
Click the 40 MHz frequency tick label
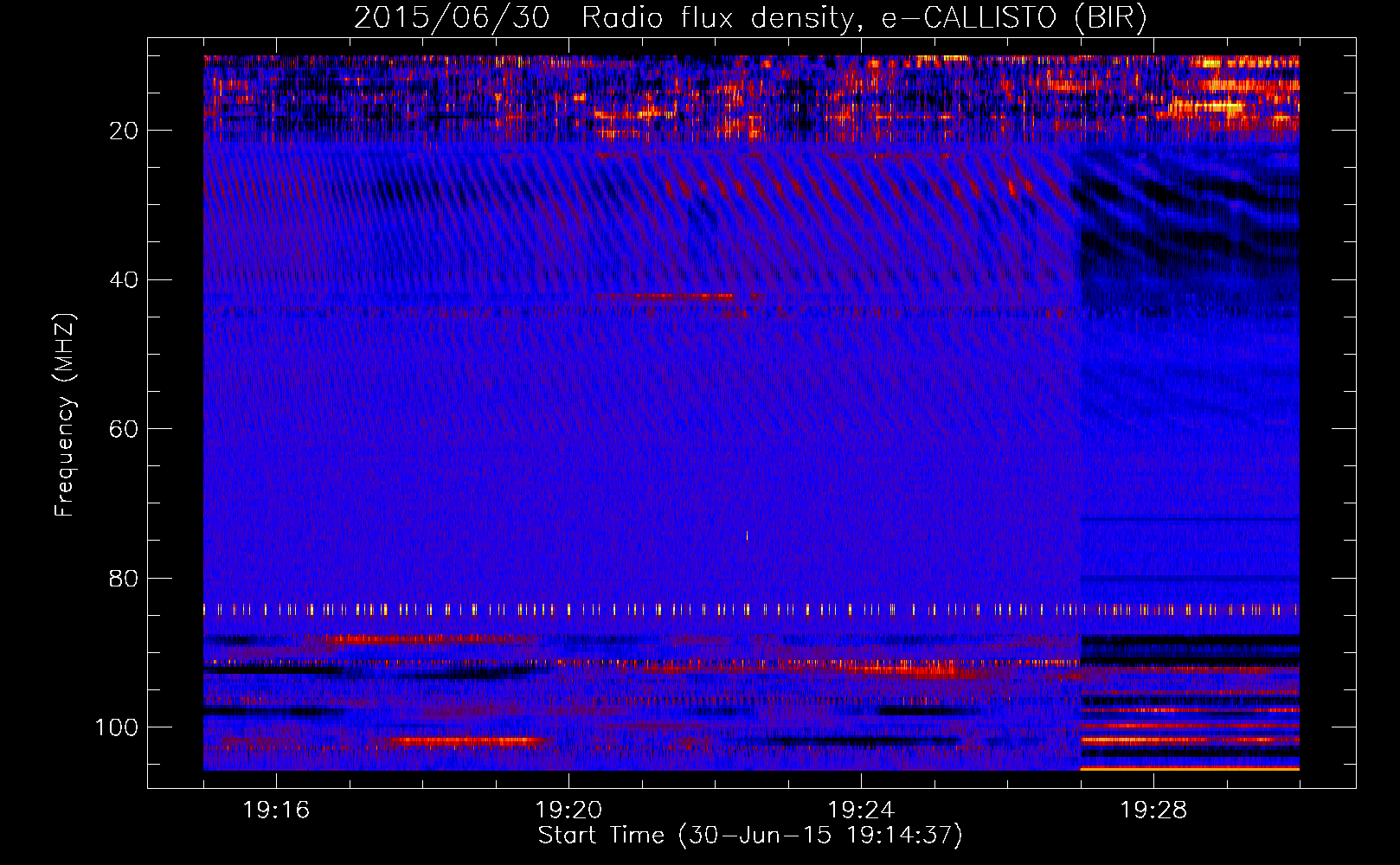[125, 280]
